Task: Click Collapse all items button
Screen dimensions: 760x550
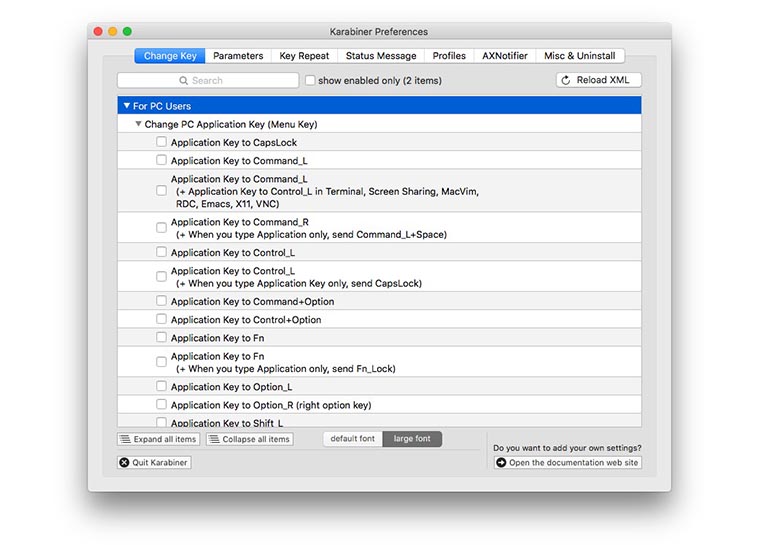Action: 250,439
